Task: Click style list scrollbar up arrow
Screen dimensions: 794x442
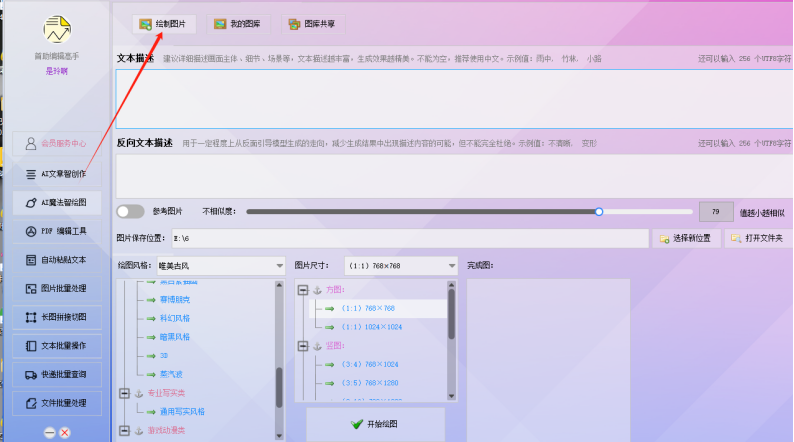Action: [279, 286]
